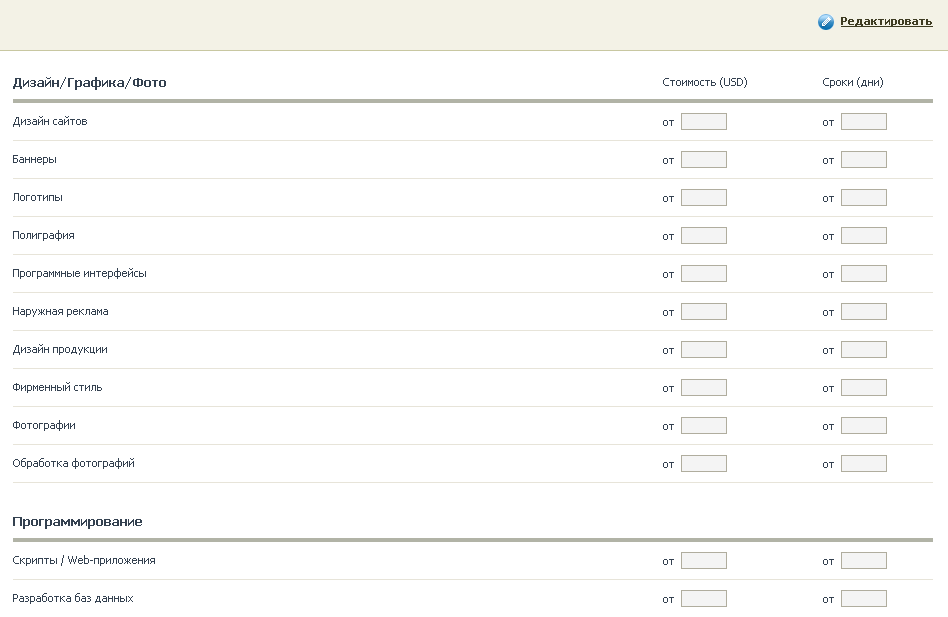Viewport: 948px width, 617px height.
Task: Click the Логотипы days field
Action: tap(864, 198)
